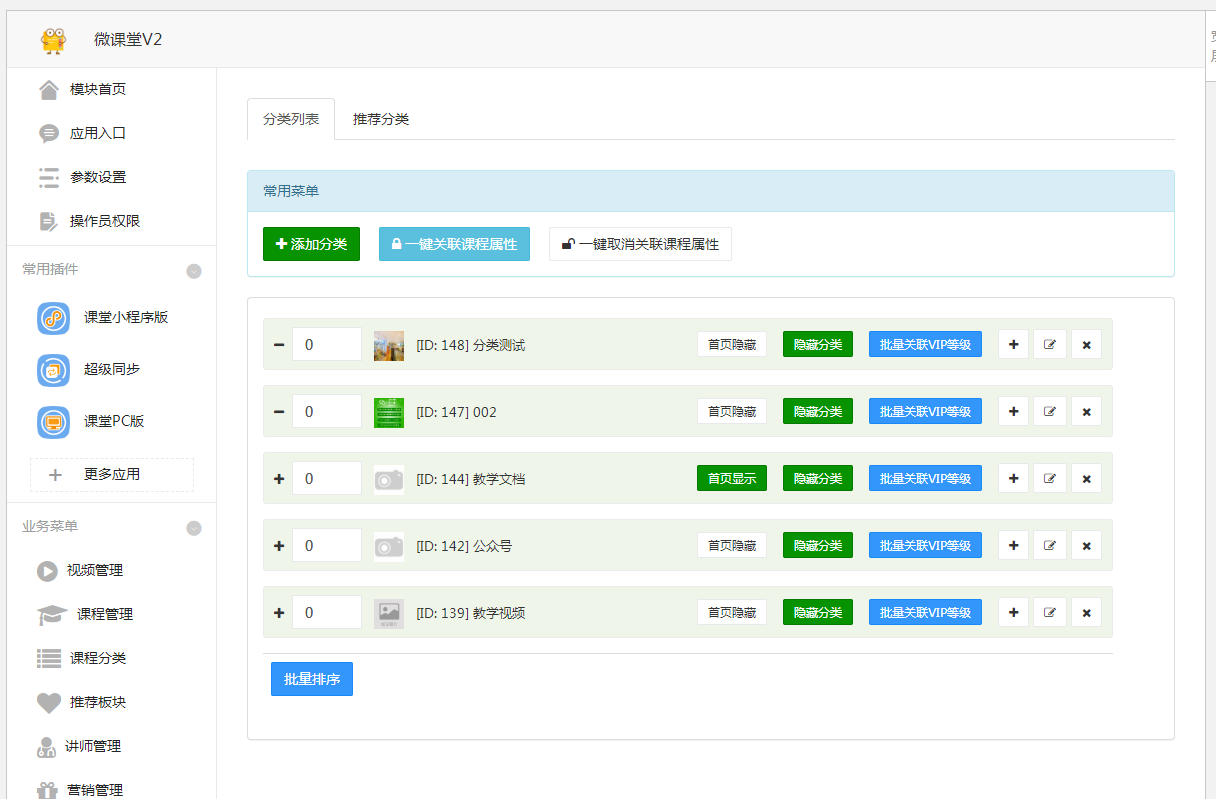Toggle 首页隐藏 for 公众号 category
Image resolution: width=1216 pixels, height=799 pixels.
[732, 545]
